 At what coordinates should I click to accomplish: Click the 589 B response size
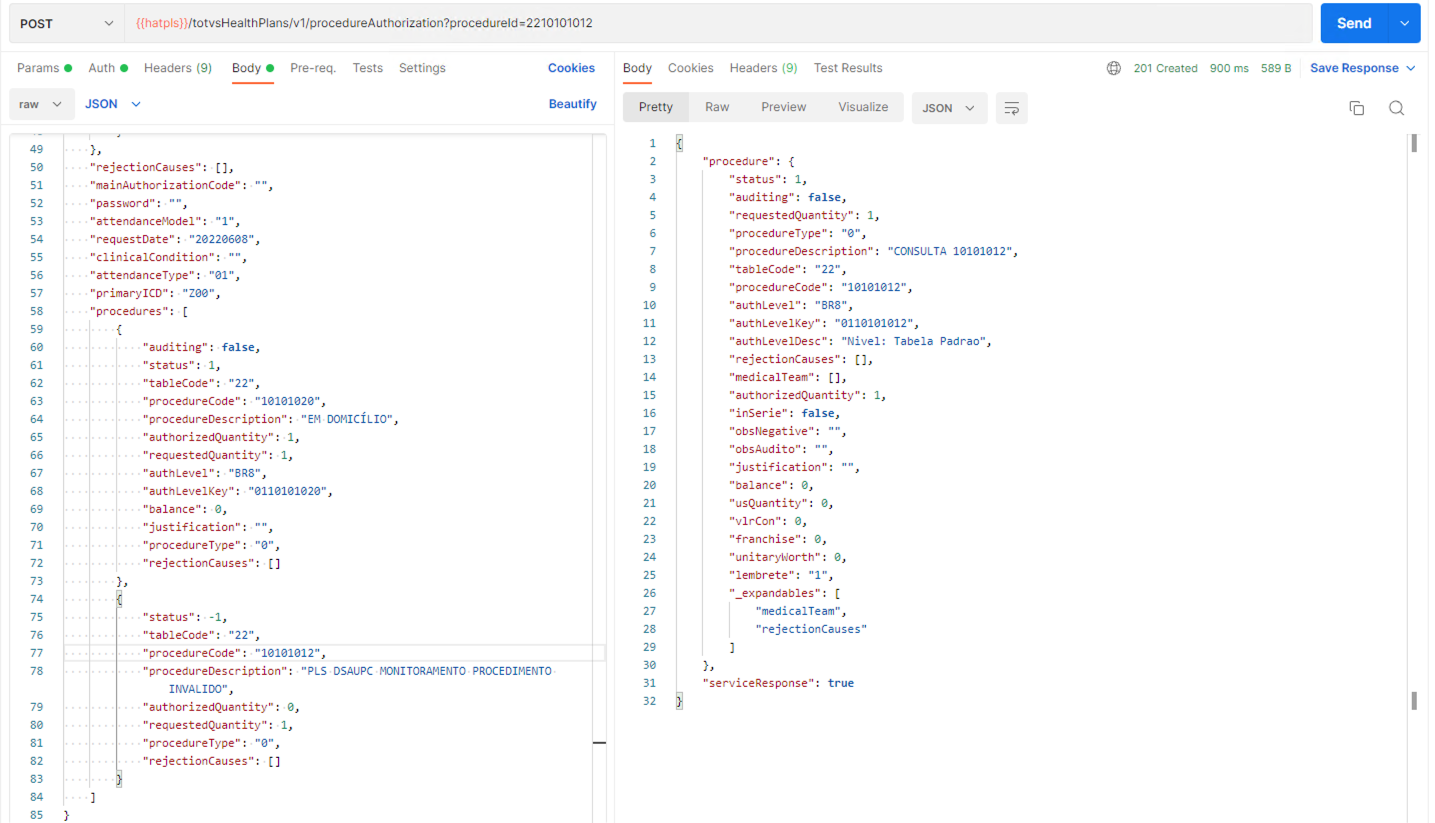pos(1275,68)
